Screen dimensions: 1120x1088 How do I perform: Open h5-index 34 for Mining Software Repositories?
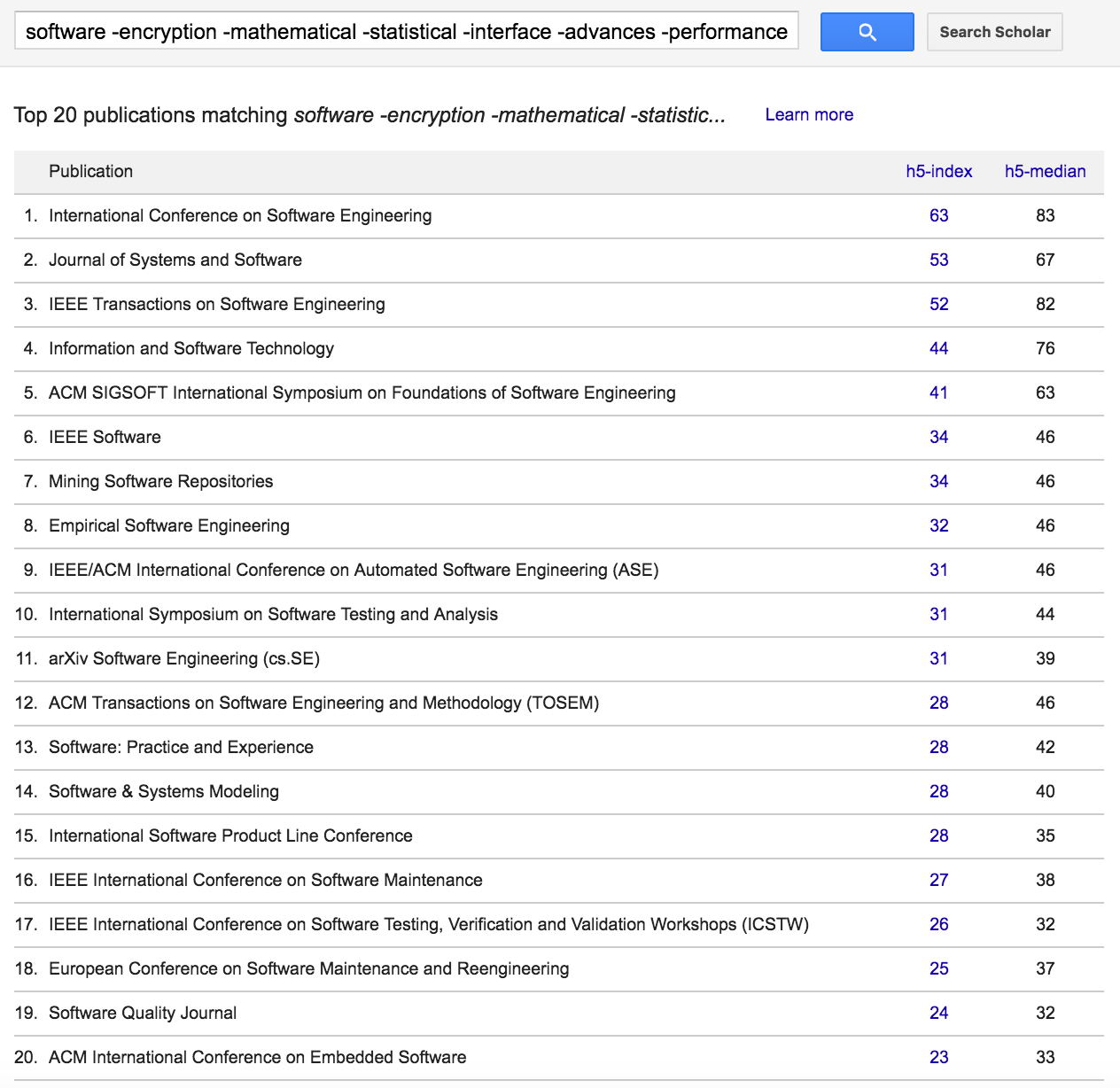point(938,481)
